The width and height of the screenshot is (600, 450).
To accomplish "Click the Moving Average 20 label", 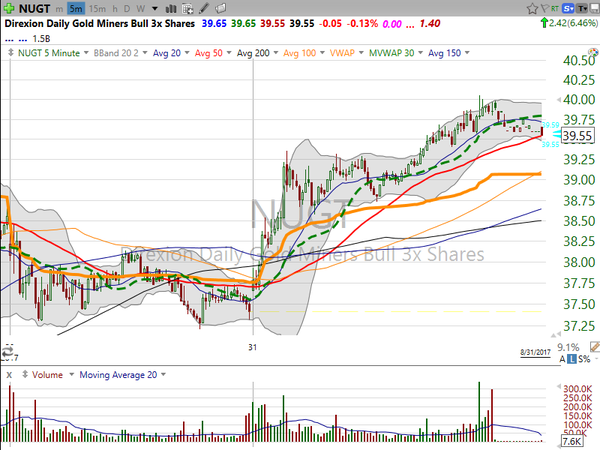I will (118, 375).
